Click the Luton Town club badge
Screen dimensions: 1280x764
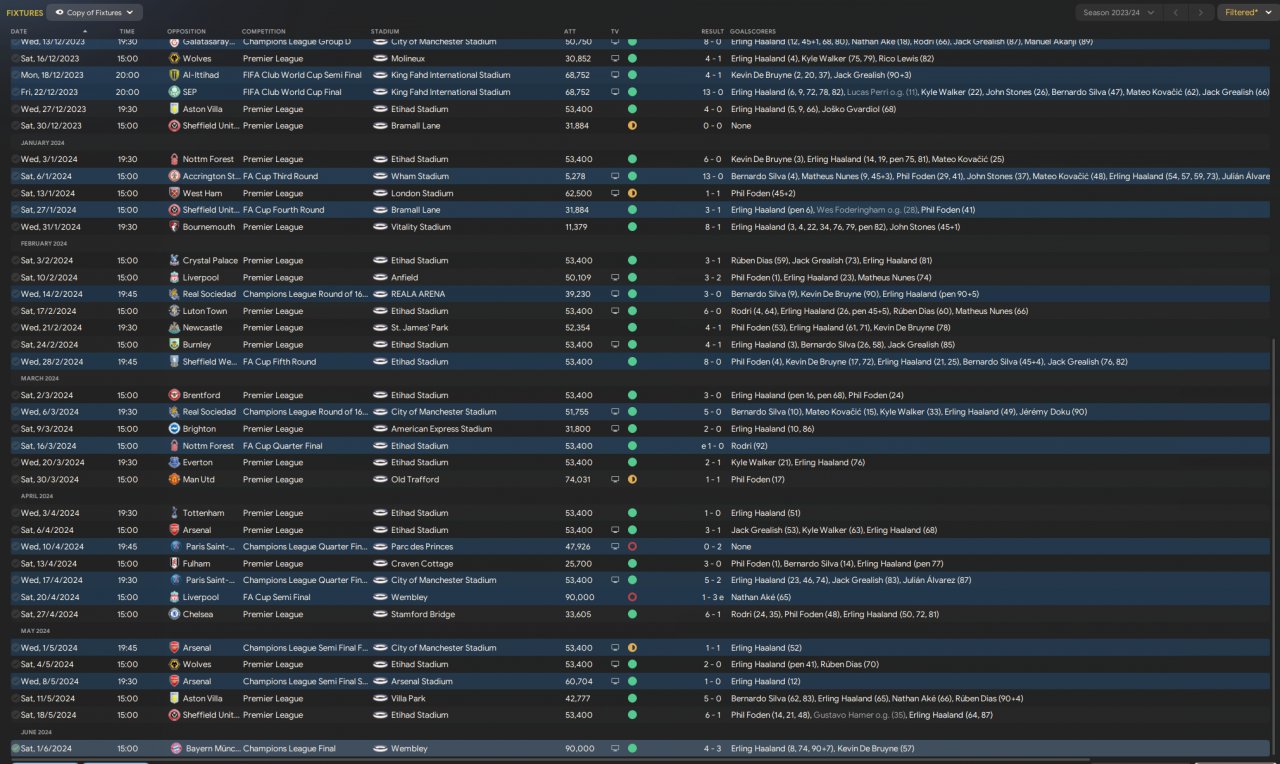click(175, 311)
